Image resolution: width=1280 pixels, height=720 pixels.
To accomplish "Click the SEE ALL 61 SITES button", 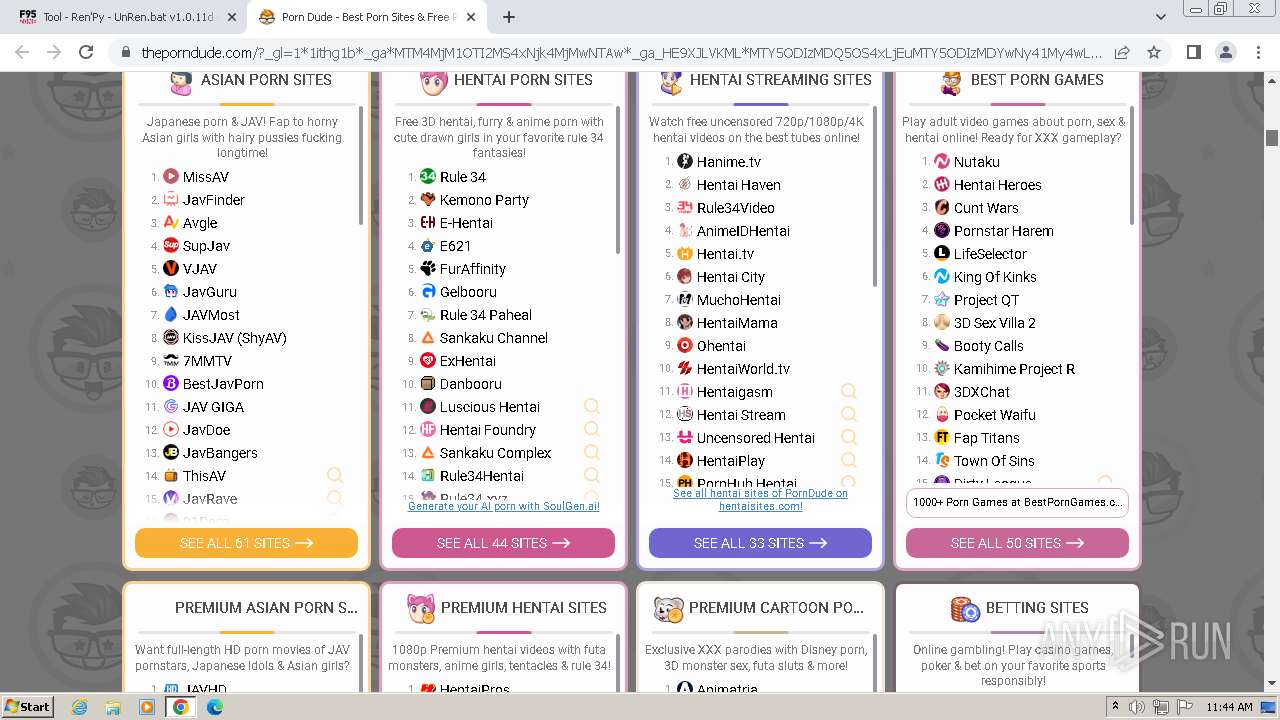I will pyautogui.click(x=246, y=543).
